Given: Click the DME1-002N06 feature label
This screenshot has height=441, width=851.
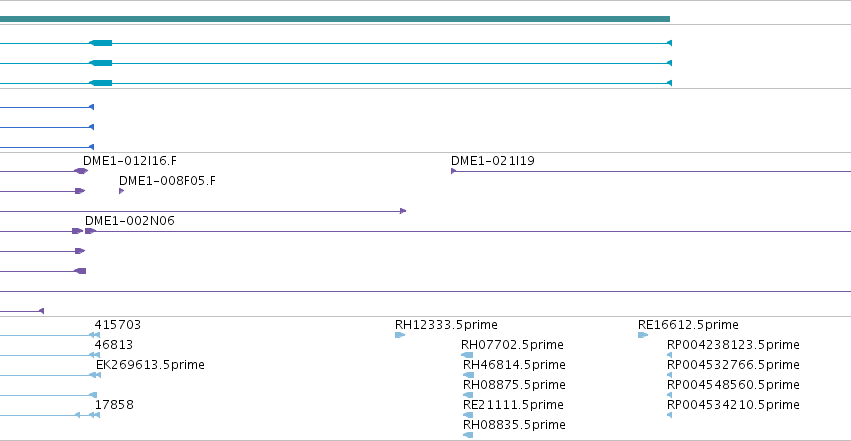Looking at the screenshot, I should point(130,221).
